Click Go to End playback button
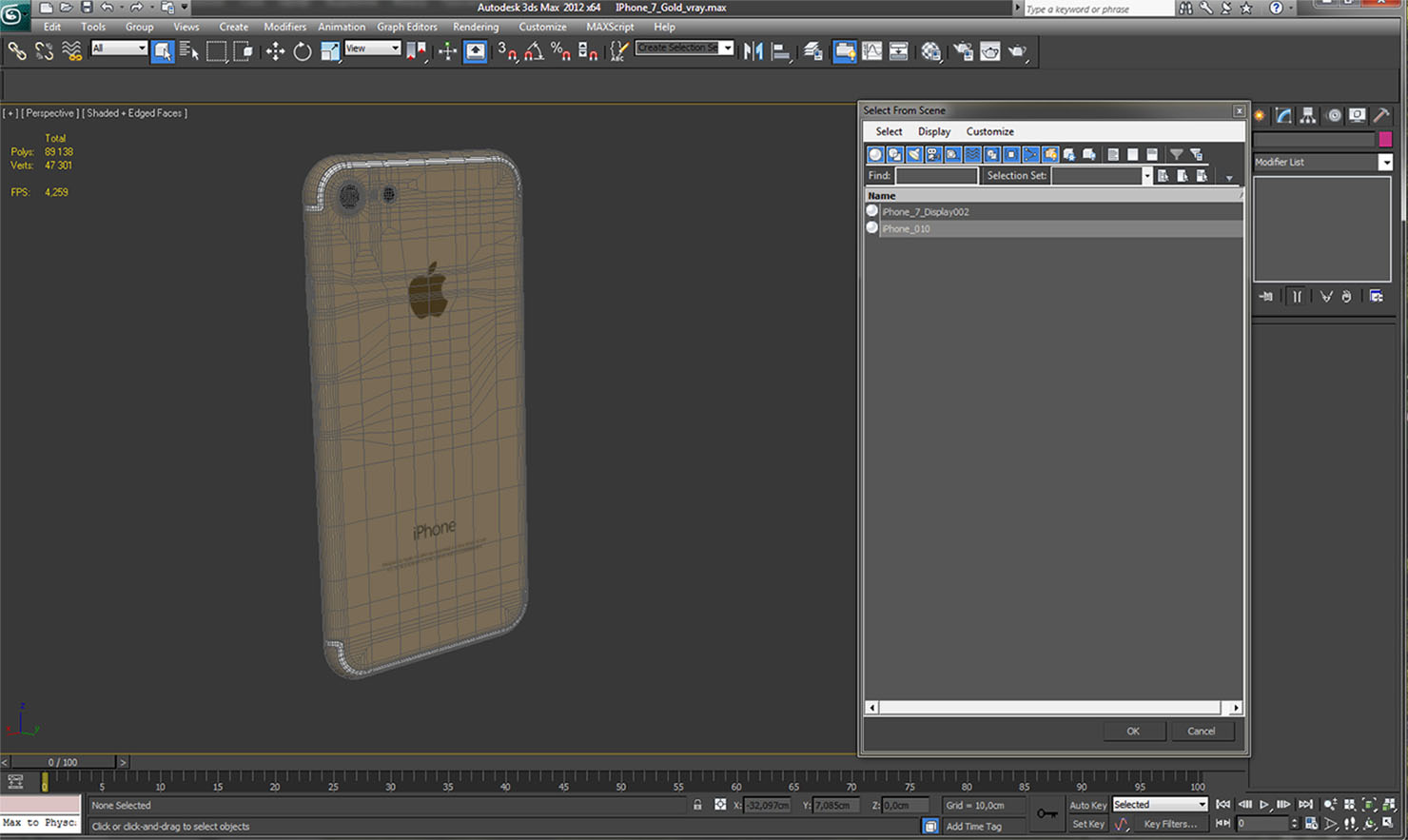1408x840 pixels. 1305,805
